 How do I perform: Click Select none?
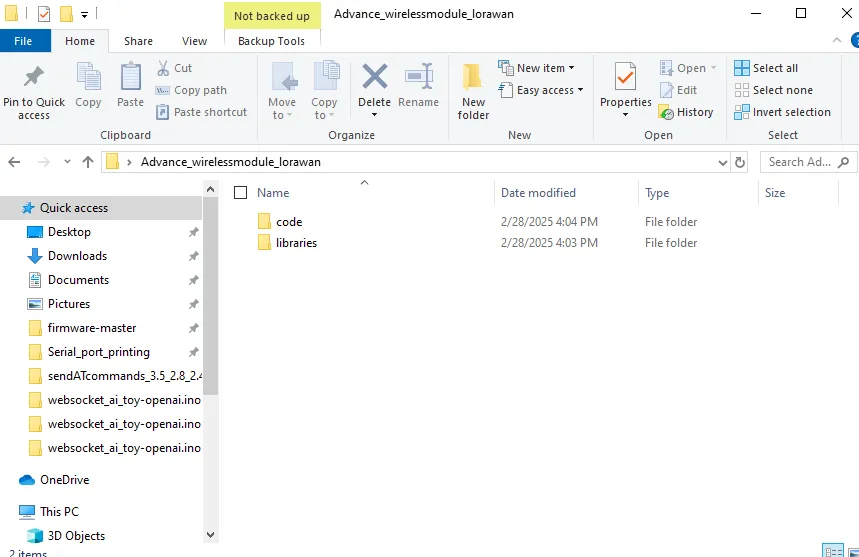tap(774, 90)
